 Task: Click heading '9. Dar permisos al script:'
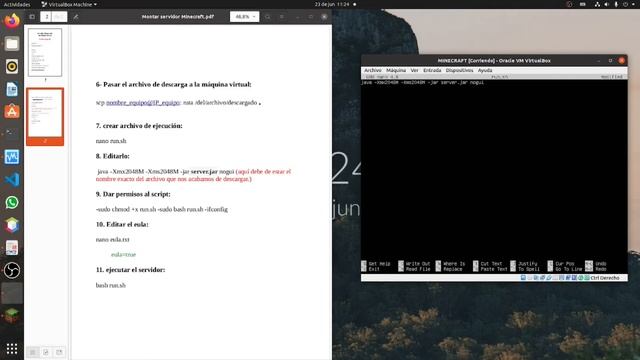click(x=133, y=194)
